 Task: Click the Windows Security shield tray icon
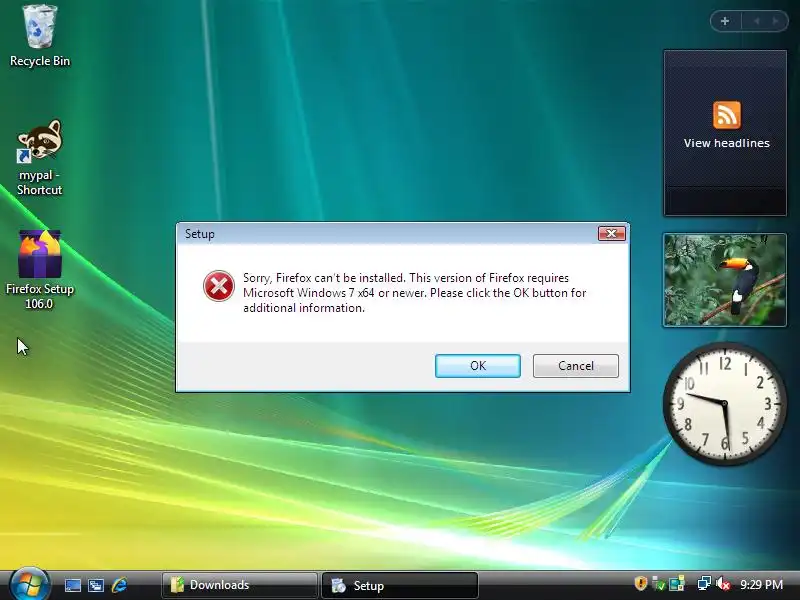click(x=640, y=583)
